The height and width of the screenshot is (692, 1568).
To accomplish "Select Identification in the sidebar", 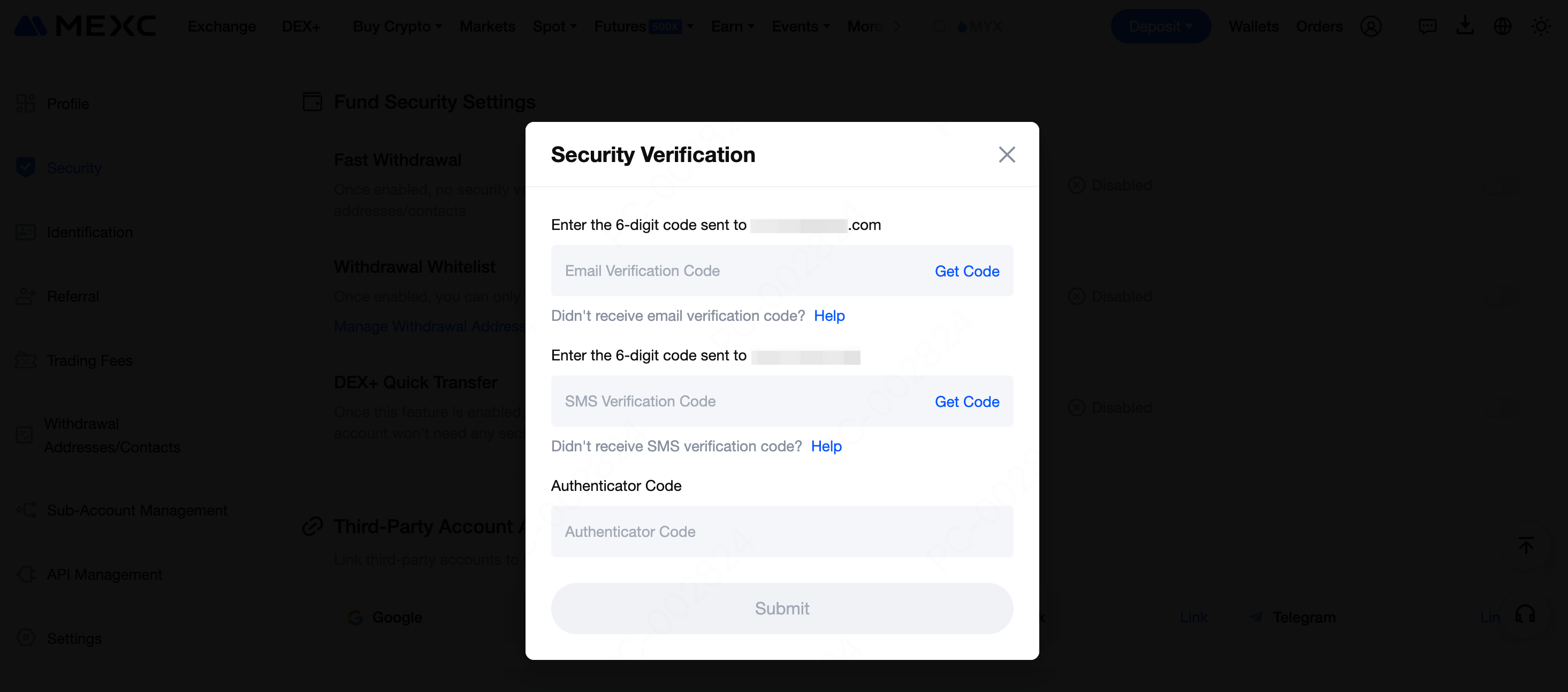I will [x=89, y=232].
